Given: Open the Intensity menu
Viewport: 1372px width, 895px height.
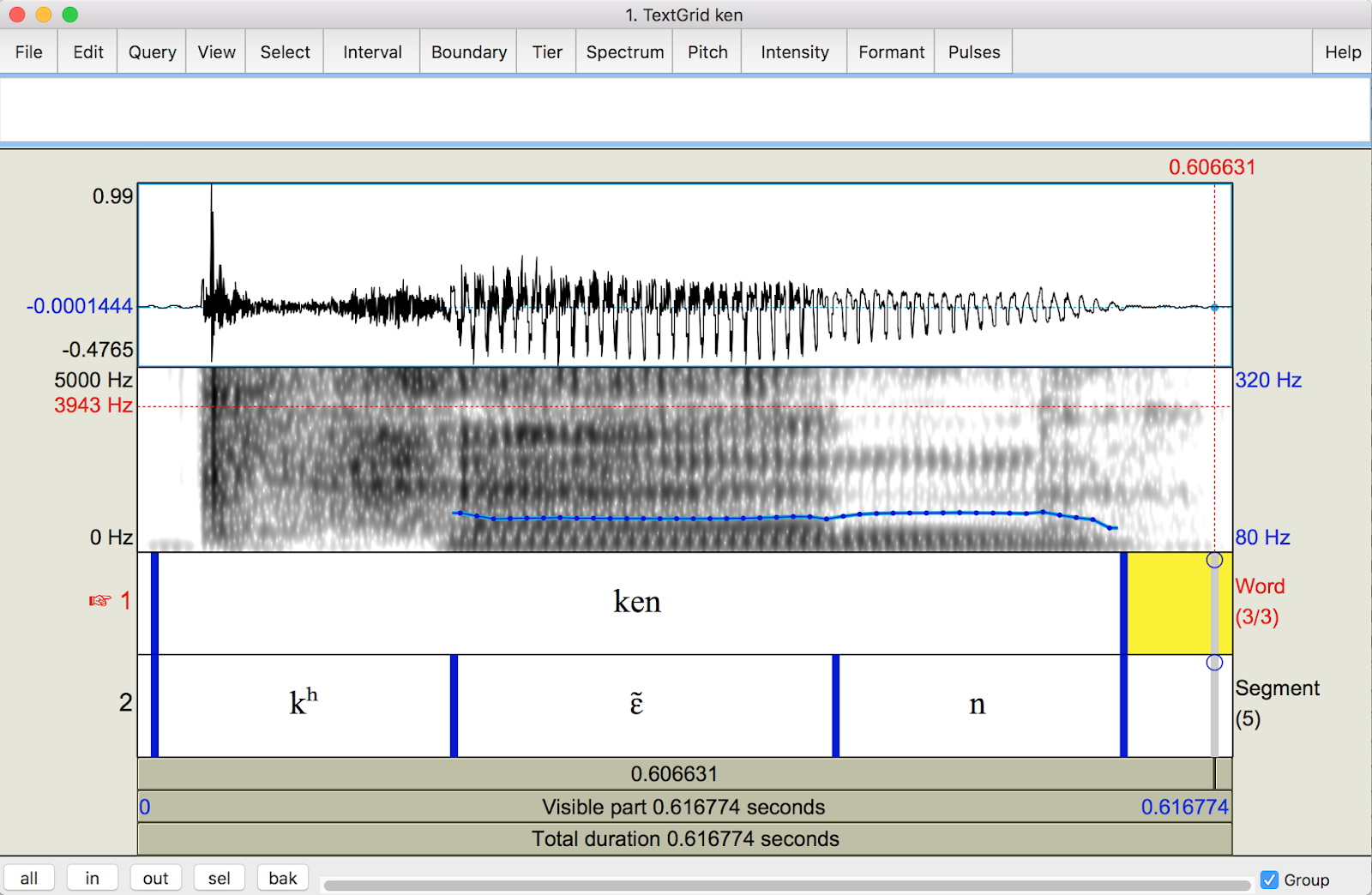Looking at the screenshot, I should pos(793,51).
